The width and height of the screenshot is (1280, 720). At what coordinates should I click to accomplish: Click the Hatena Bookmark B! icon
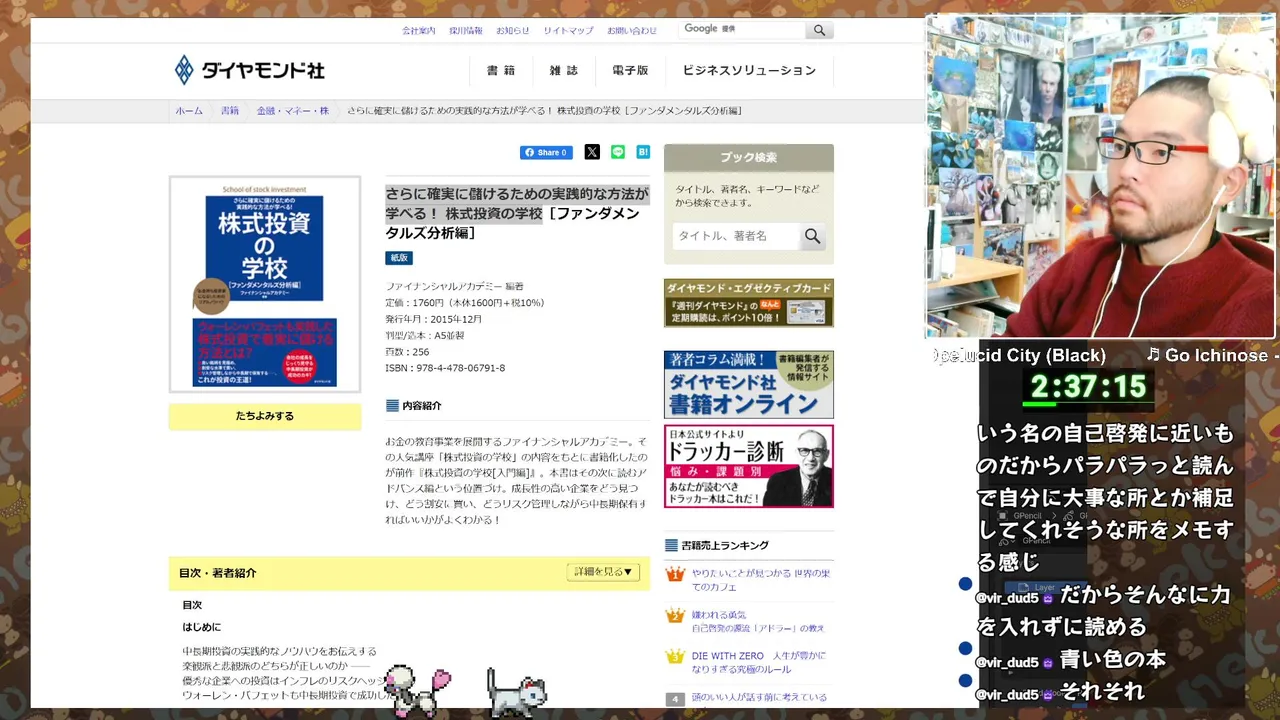click(x=643, y=152)
